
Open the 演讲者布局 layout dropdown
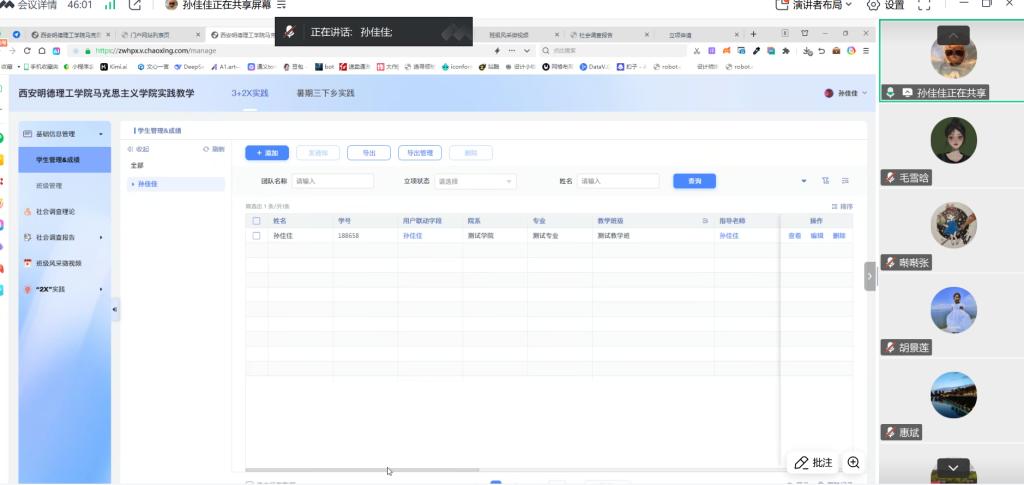pos(814,5)
